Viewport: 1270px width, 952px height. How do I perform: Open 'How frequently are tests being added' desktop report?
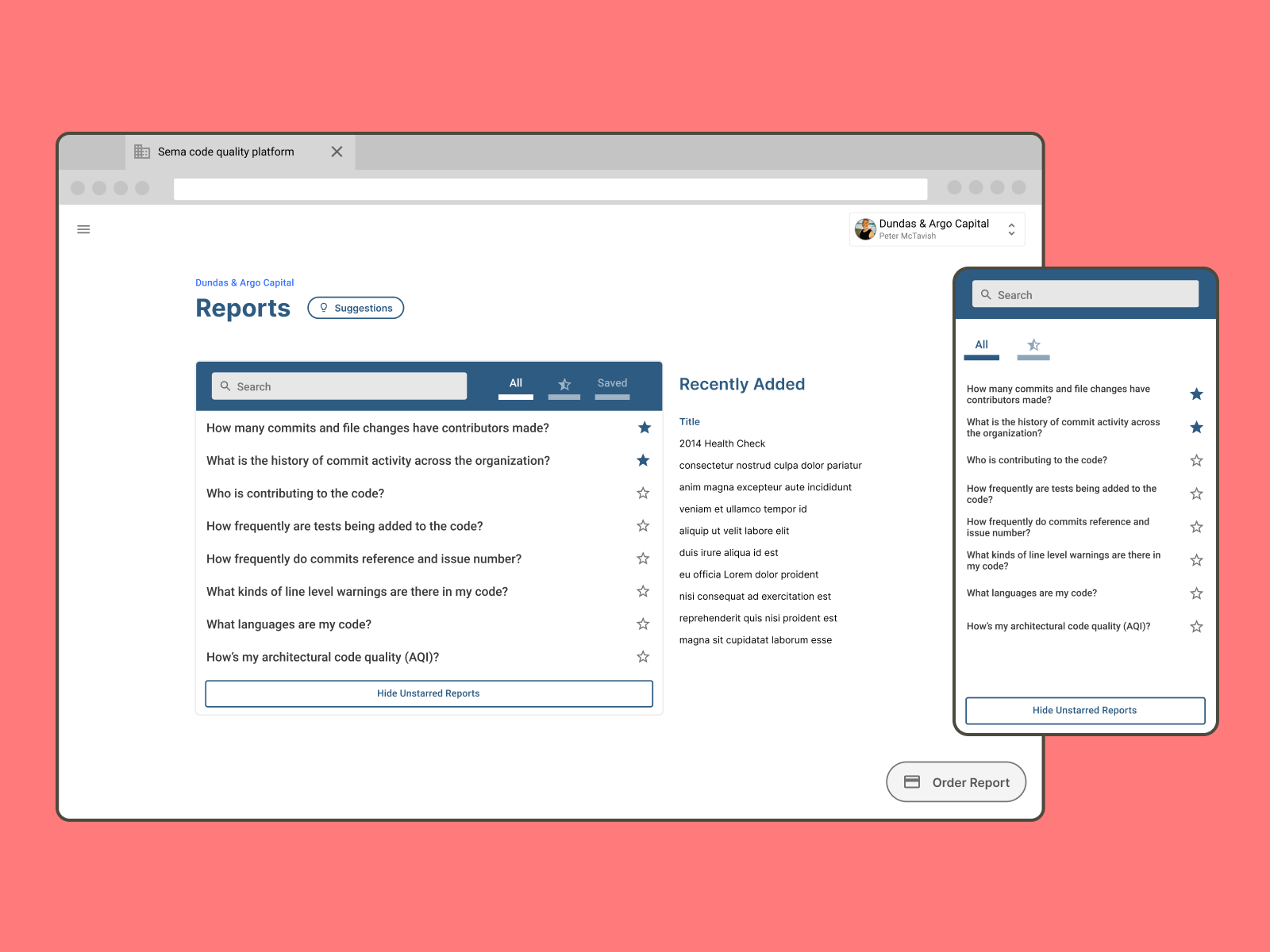pyautogui.click(x=344, y=526)
